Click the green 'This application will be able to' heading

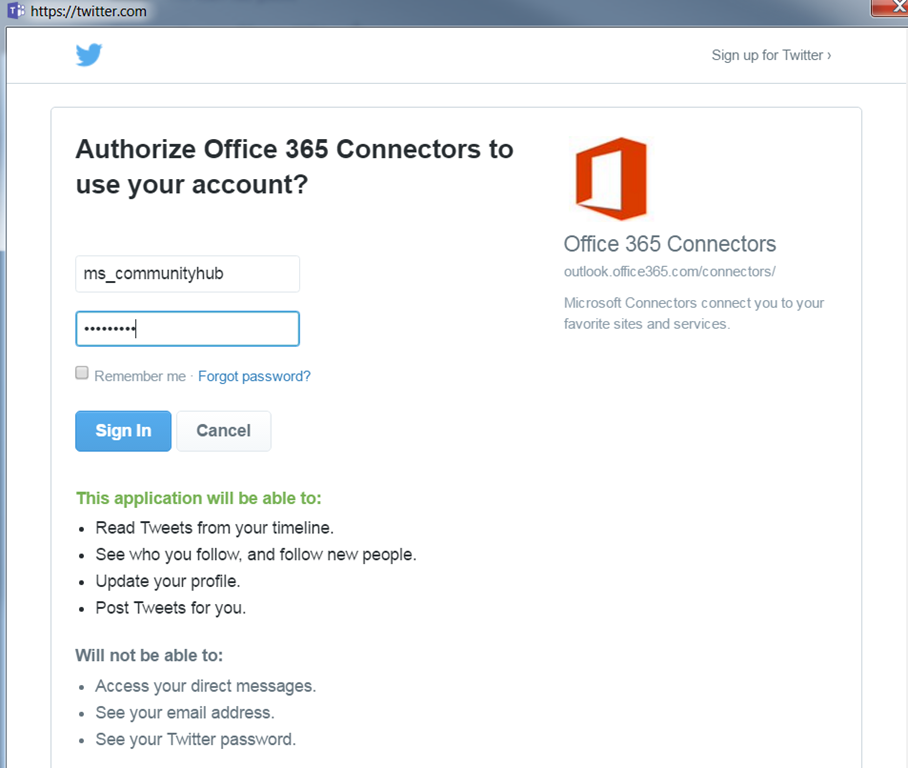(x=198, y=498)
